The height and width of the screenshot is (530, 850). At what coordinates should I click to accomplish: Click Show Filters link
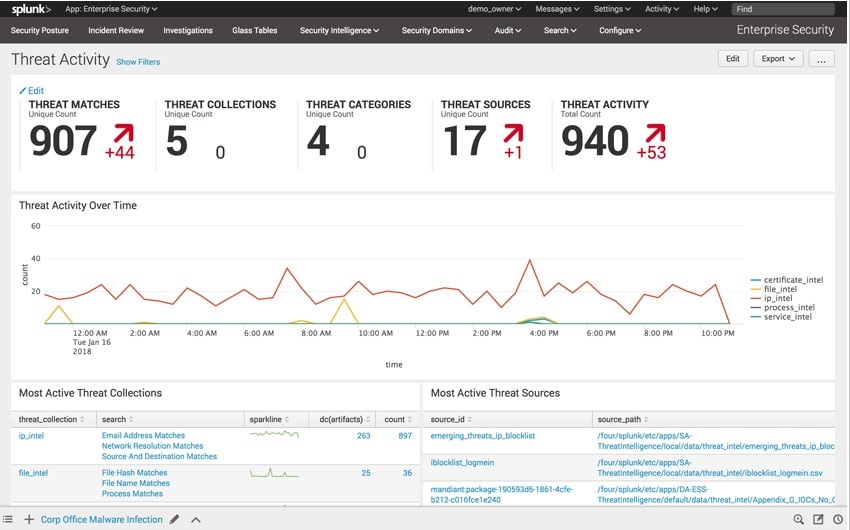tap(138, 62)
